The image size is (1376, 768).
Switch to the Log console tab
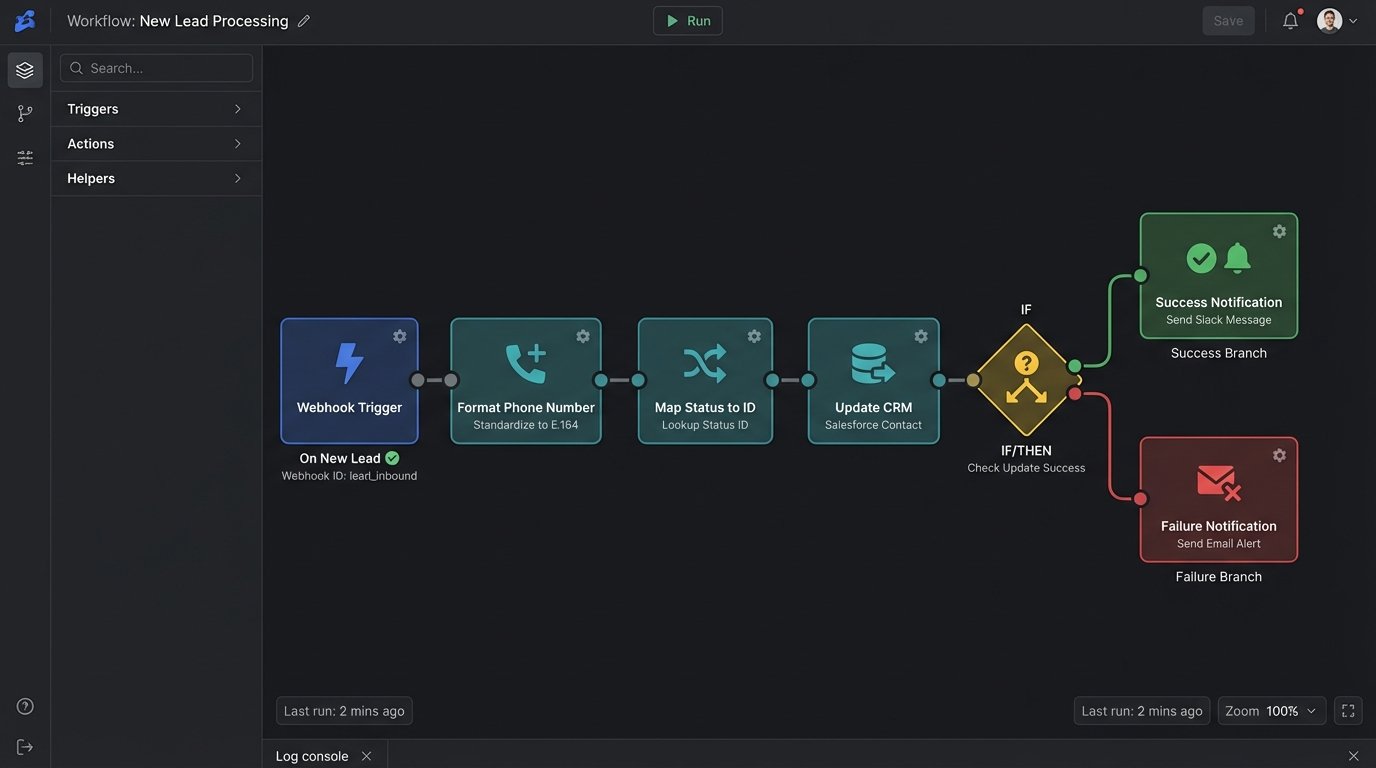pos(311,755)
